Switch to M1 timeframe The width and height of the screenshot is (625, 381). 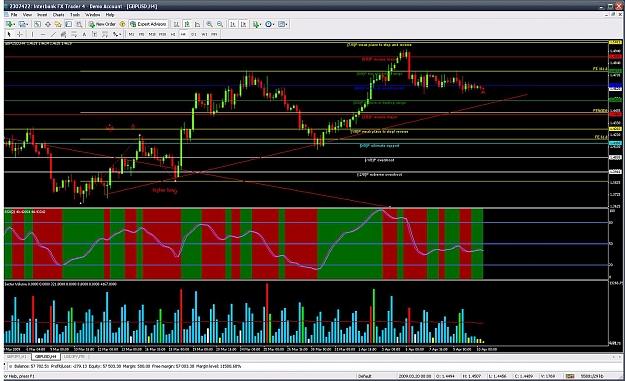(131, 34)
